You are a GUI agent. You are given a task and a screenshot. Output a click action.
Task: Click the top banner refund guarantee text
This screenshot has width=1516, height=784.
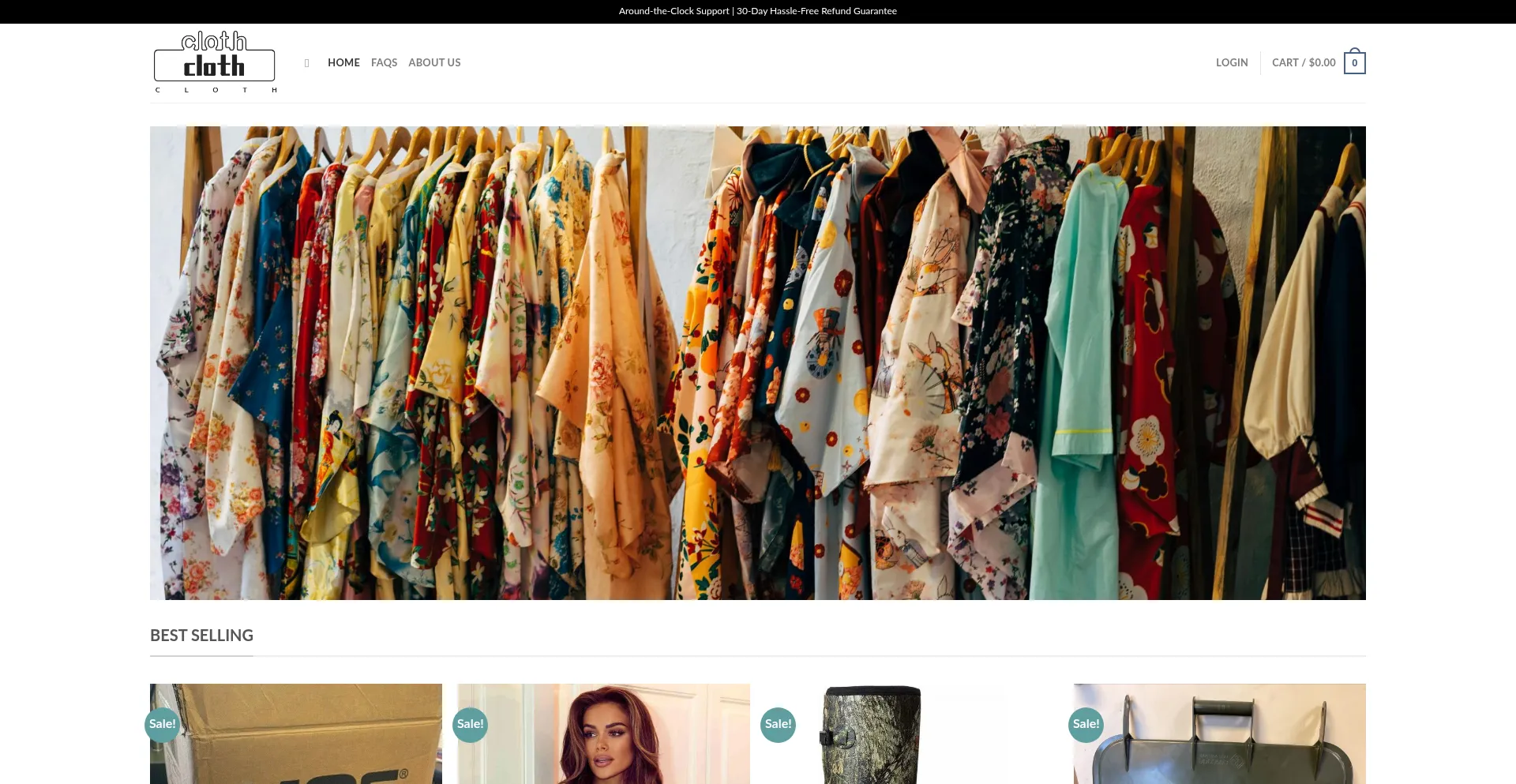[x=757, y=10]
